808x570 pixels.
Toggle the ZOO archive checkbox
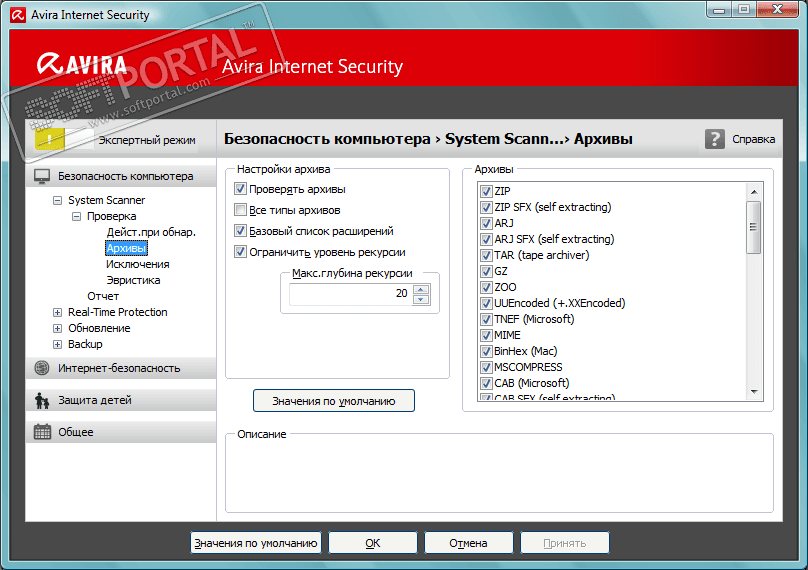pos(486,288)
